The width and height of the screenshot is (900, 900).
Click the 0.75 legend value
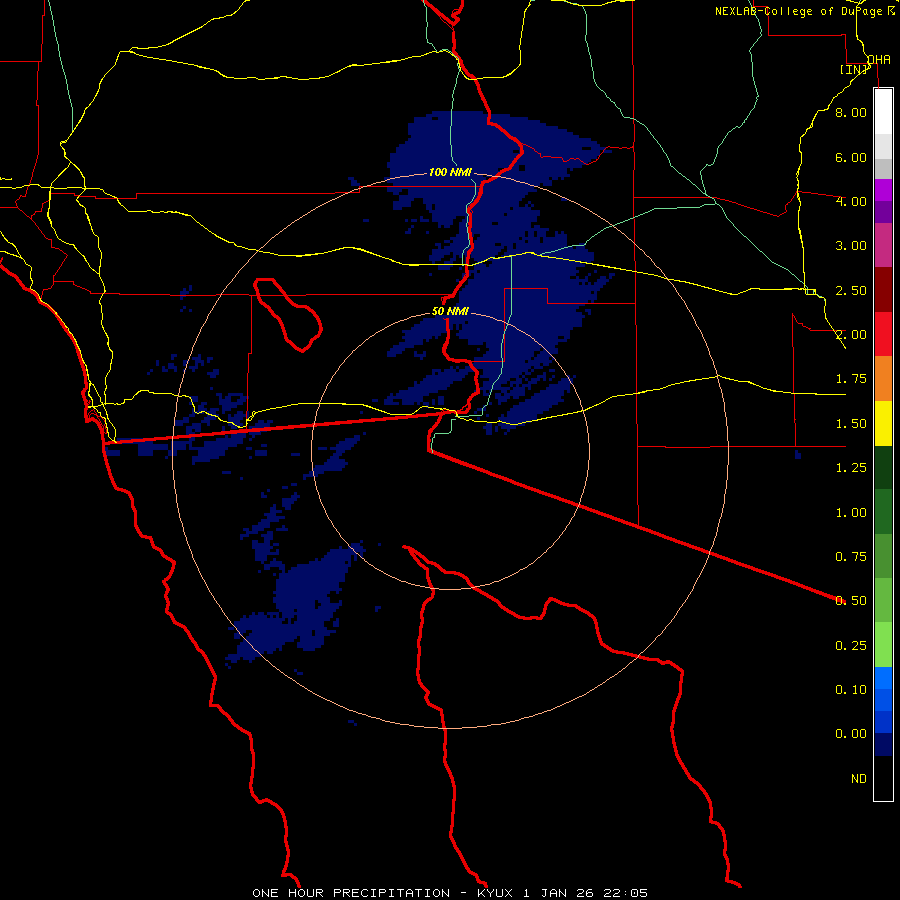click(851, 557)
